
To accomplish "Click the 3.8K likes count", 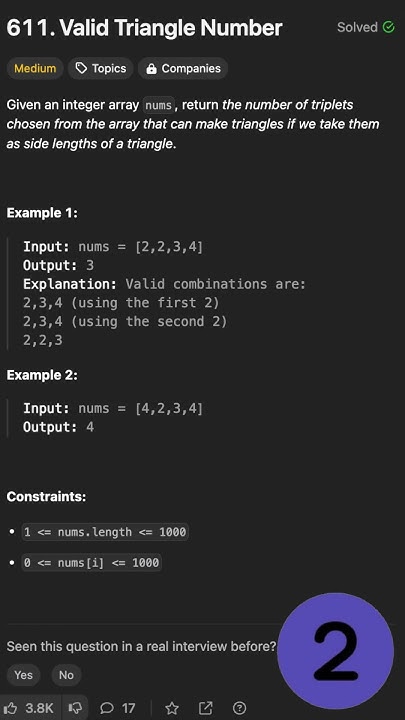I will pyautogui.click(x=39, y=708).
